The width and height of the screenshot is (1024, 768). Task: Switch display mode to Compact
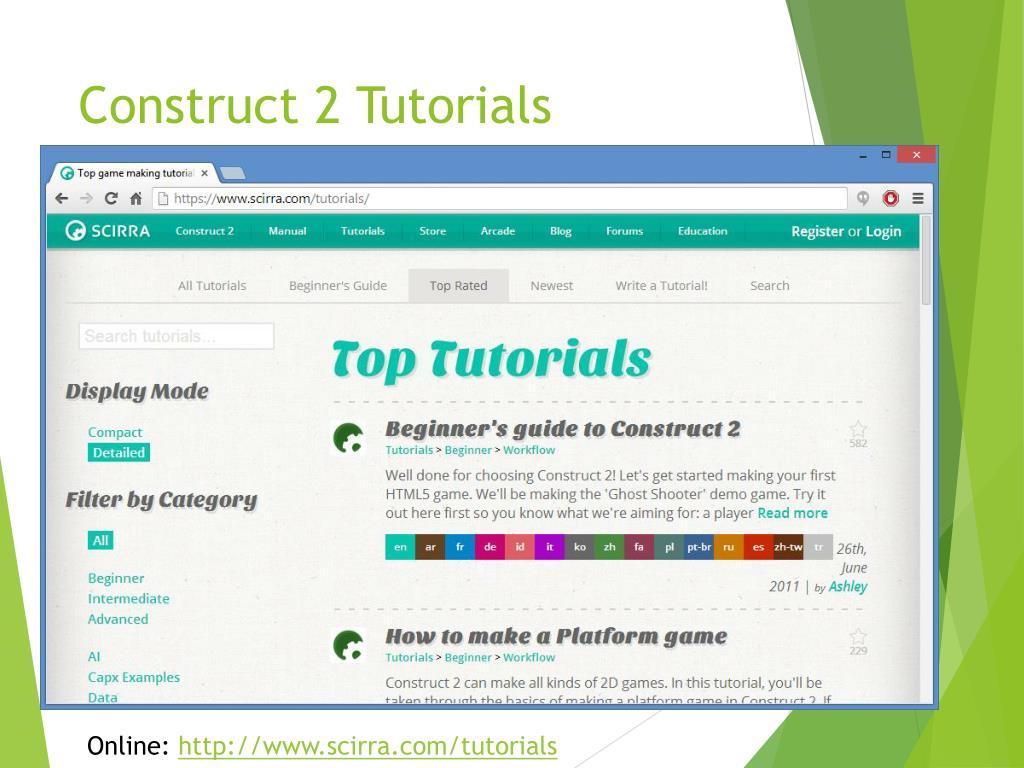(x=115, y=432)
